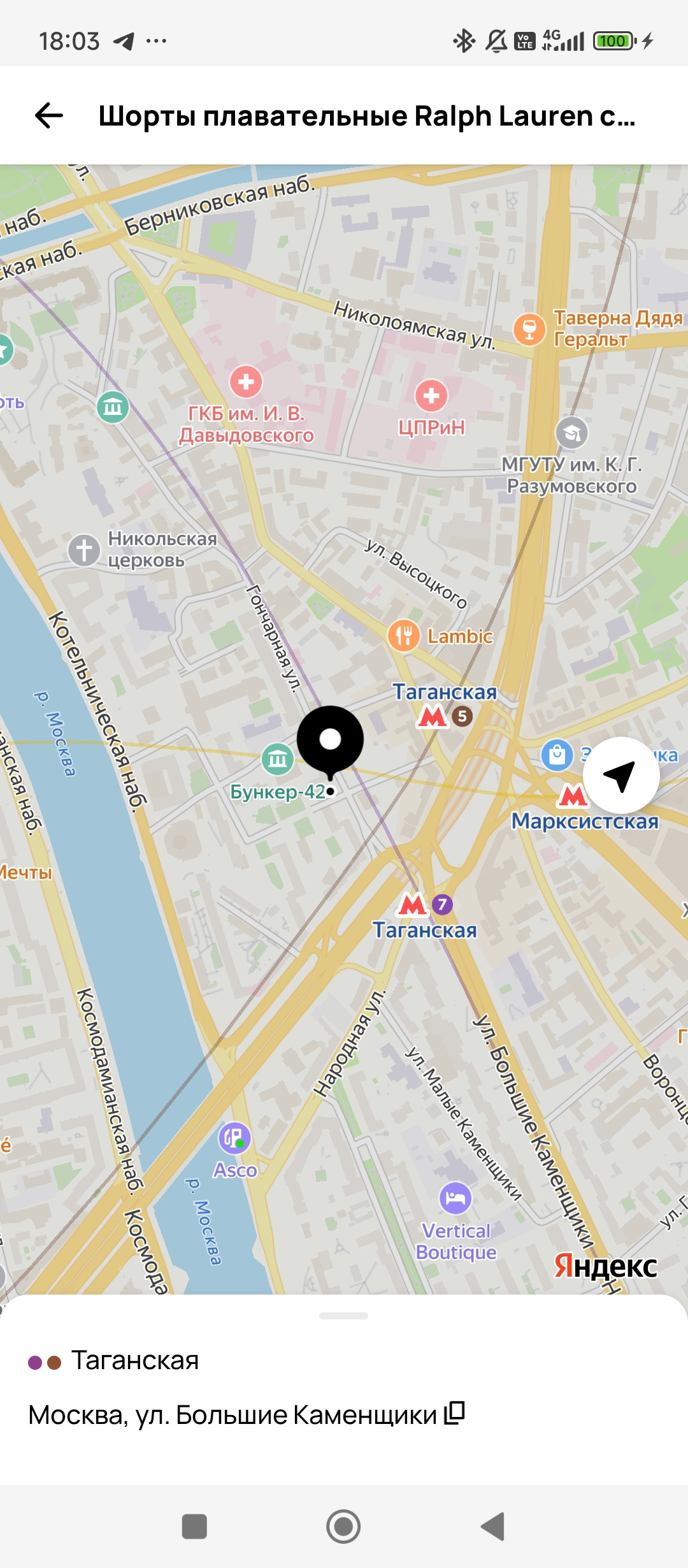Tap the Никольская церковь church icon
688x1568 pixels.
coord(84,549)
